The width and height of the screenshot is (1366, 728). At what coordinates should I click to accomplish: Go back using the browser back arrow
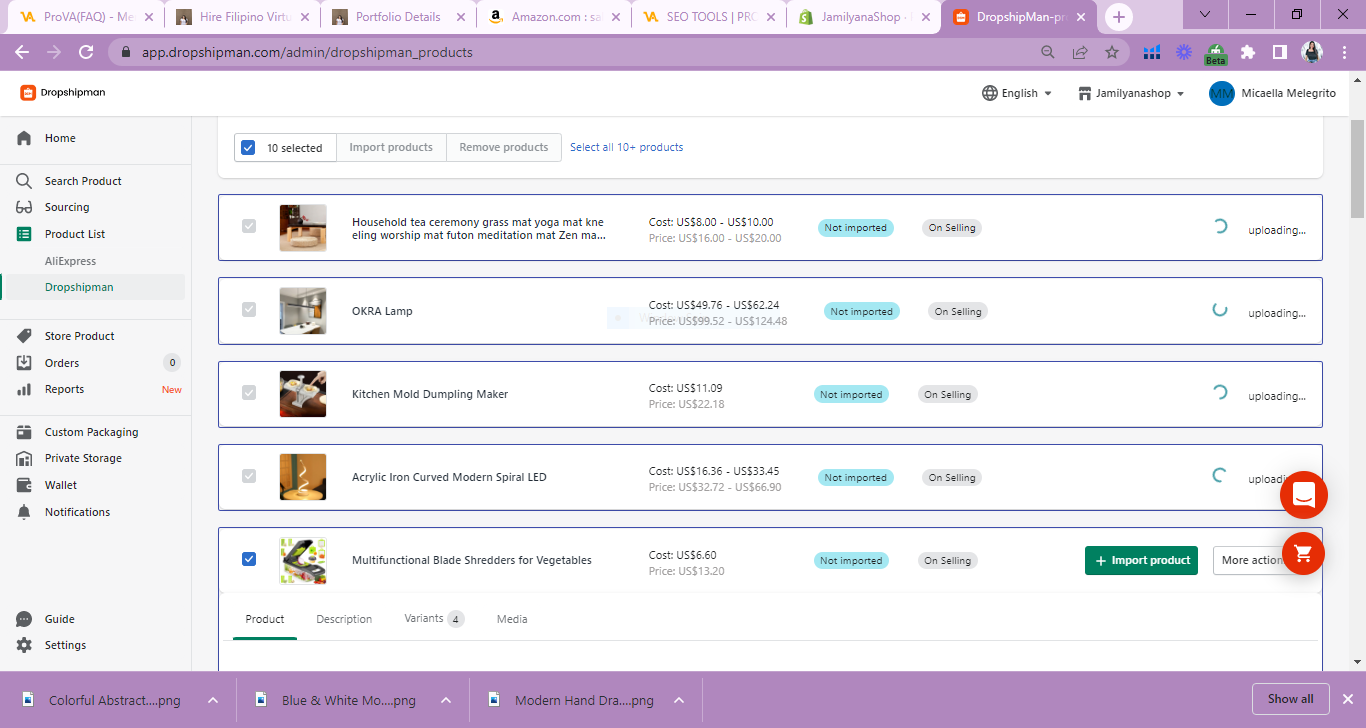pyautogui.click(x=22, y=52)
